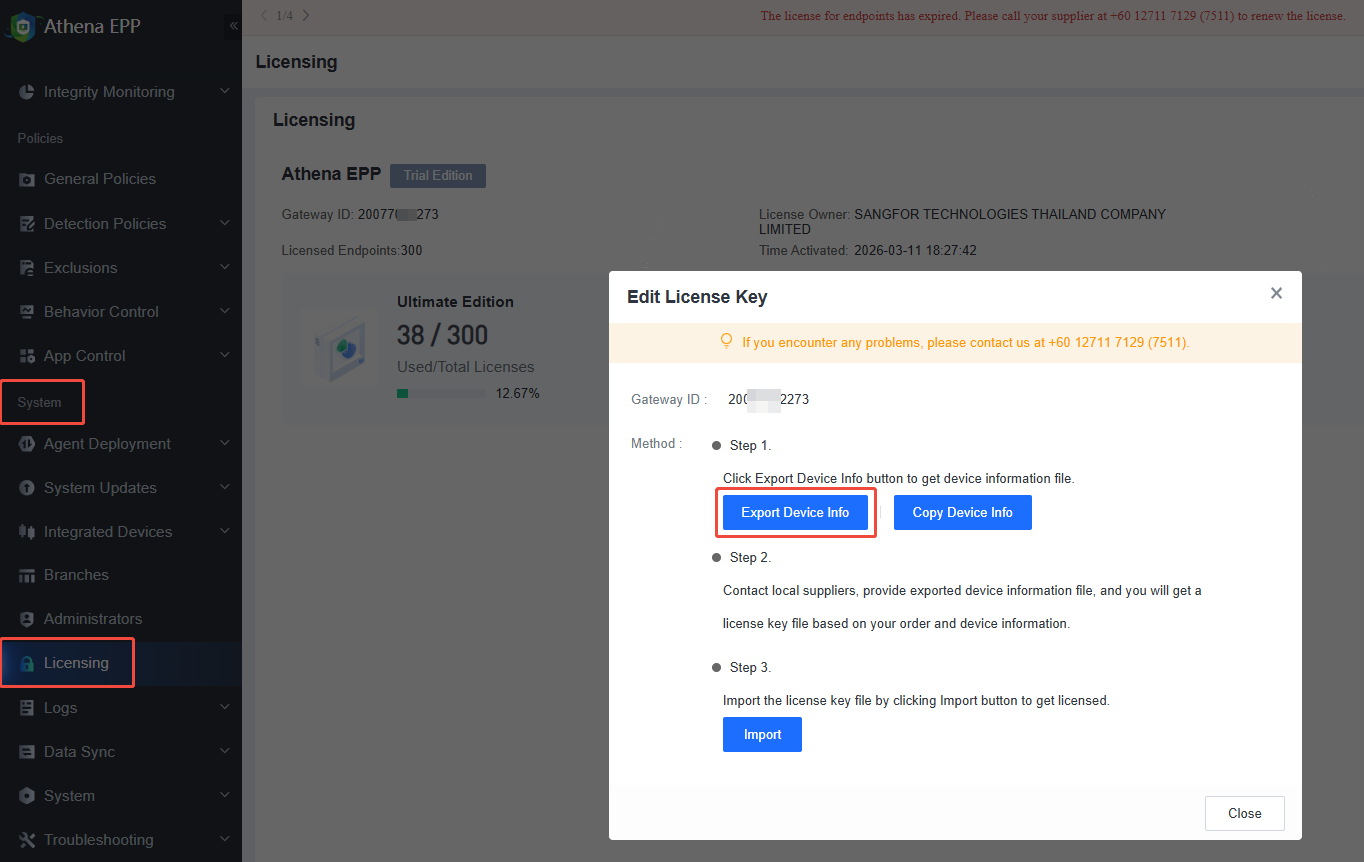Expand the Detection Policies chevron

224,223
